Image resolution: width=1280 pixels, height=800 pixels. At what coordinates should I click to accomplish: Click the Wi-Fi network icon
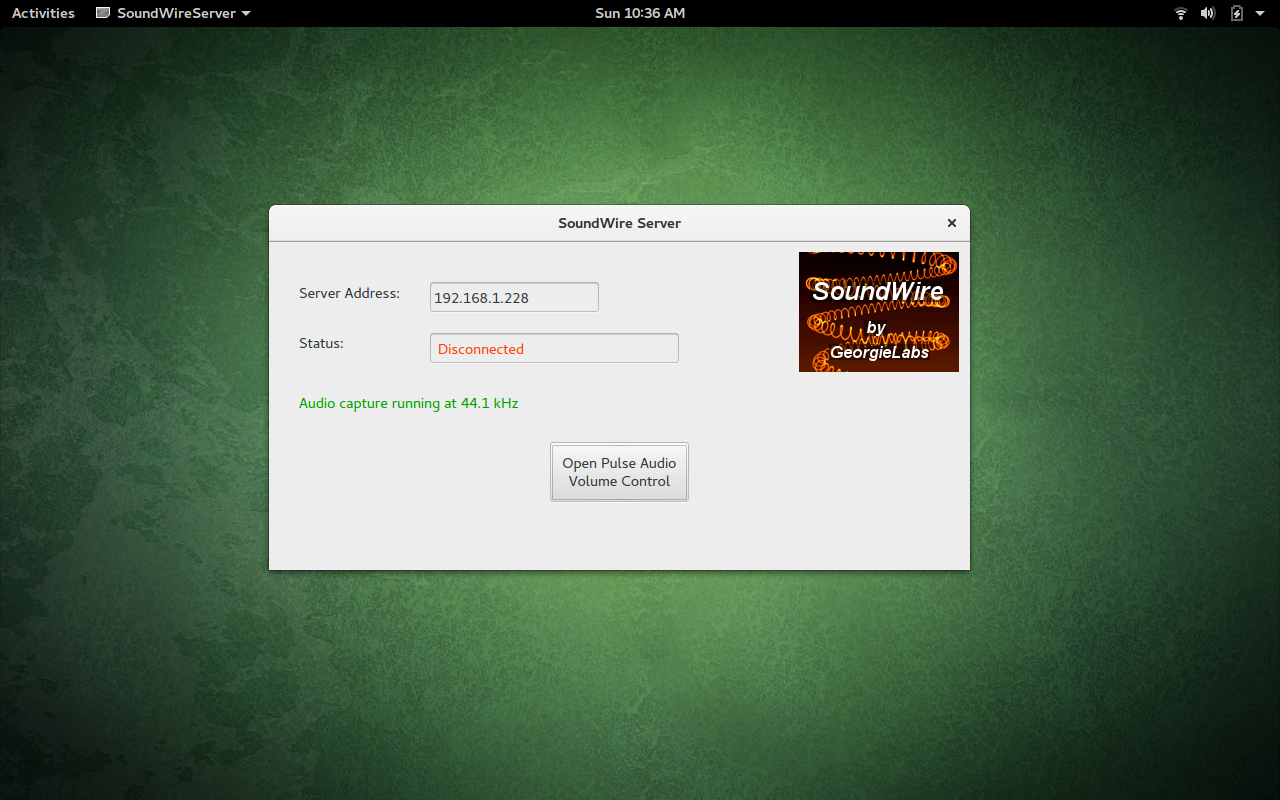pyautogui.click(x=1181, y=13)
